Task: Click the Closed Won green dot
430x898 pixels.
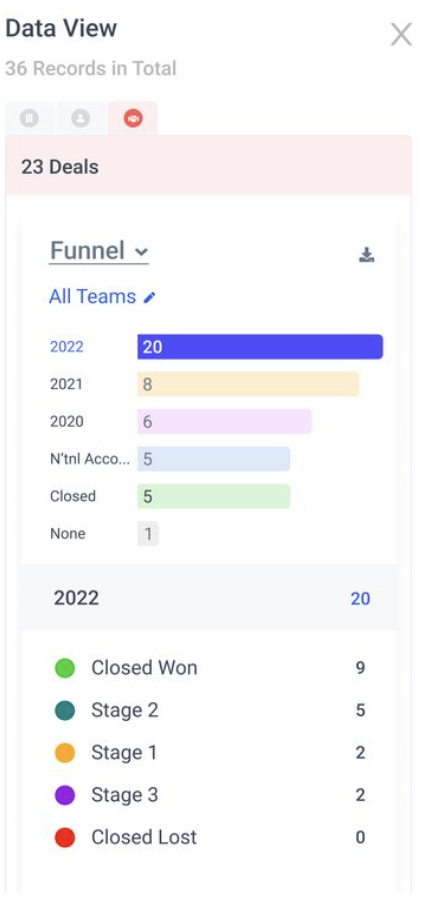Action: 65,668
